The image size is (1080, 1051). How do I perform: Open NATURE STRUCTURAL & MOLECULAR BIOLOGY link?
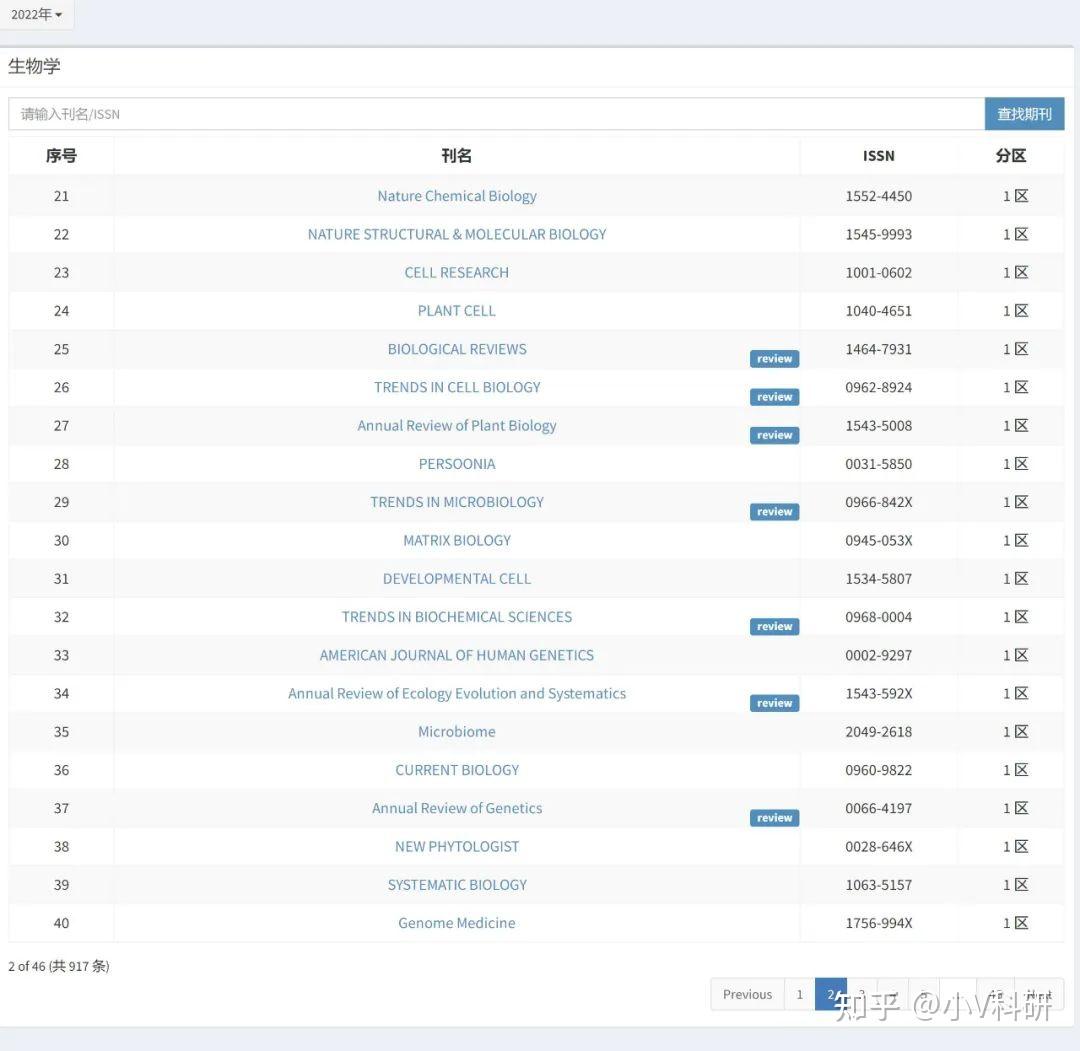[457, 234]
